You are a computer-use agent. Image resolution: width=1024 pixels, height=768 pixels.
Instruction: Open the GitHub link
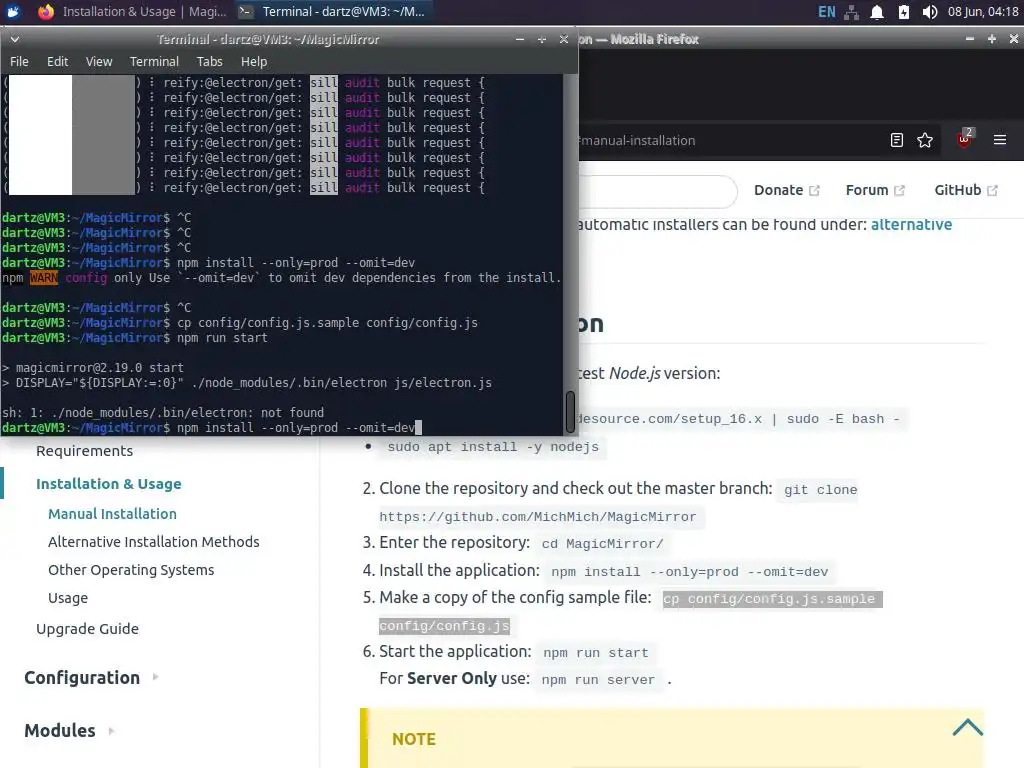[957, 190]
